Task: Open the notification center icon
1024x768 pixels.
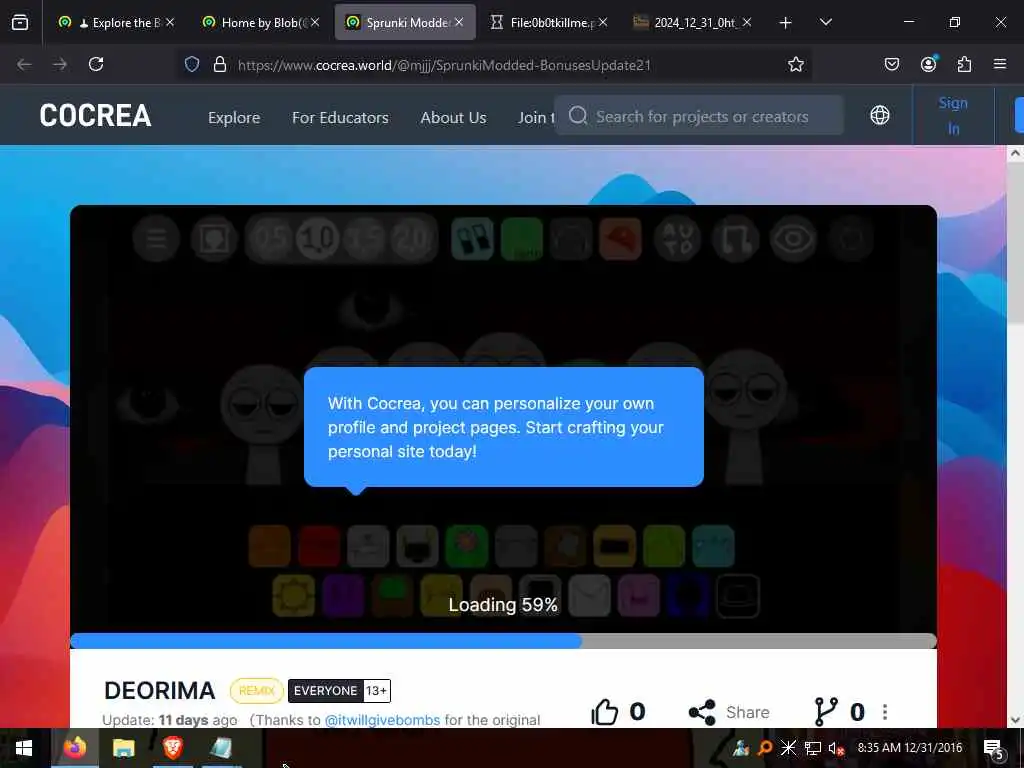Action: tap(993, 748)
